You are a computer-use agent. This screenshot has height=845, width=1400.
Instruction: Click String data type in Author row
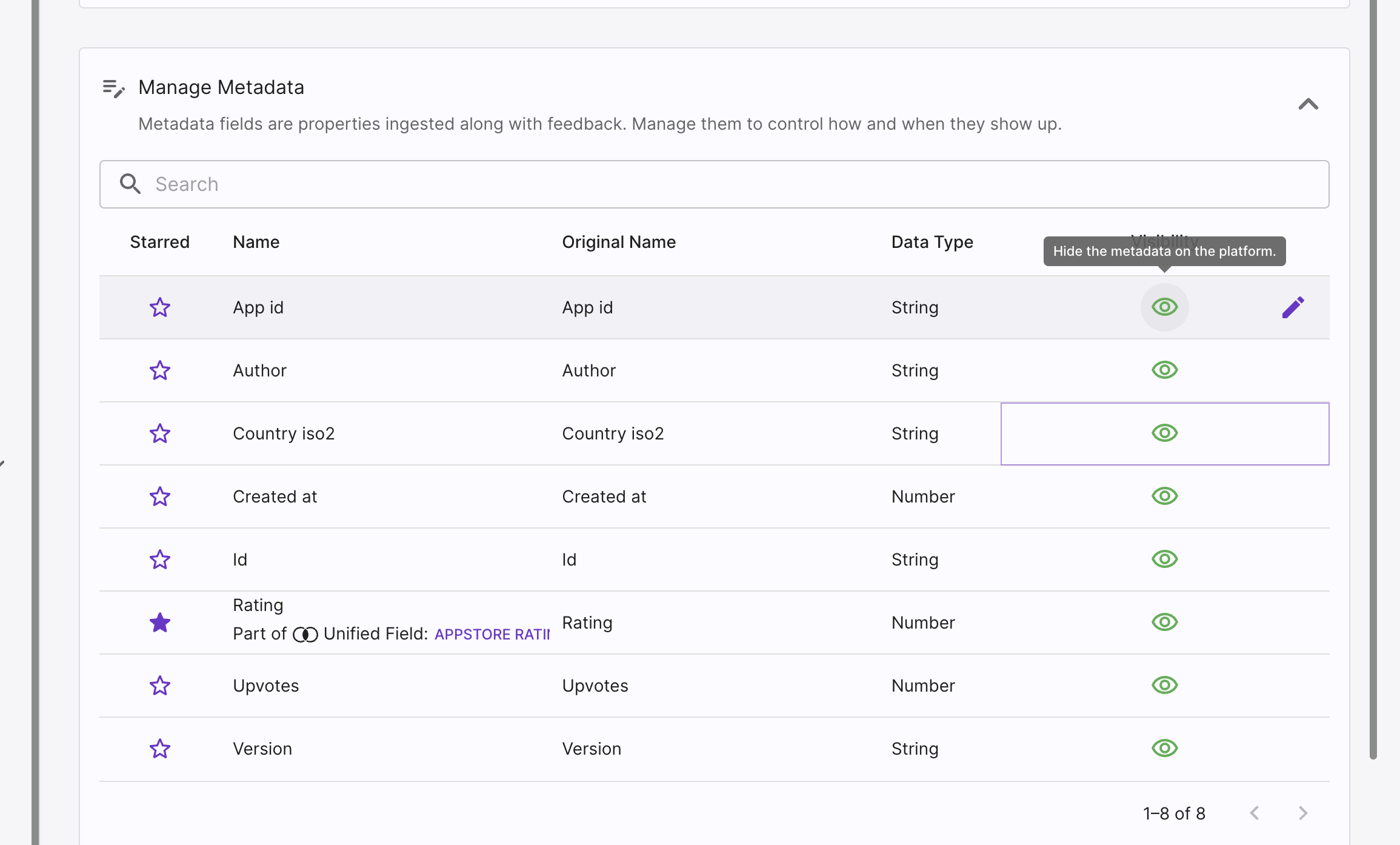click(915, 370)
